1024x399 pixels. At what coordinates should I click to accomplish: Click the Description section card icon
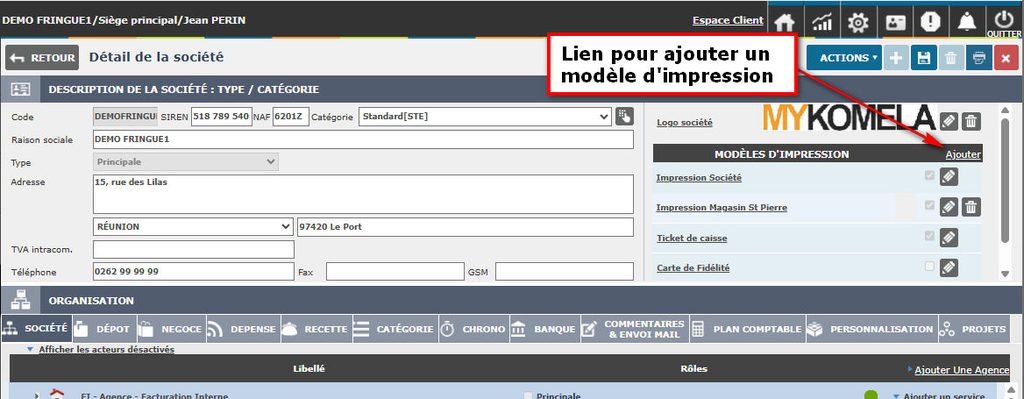click(21, 89)
